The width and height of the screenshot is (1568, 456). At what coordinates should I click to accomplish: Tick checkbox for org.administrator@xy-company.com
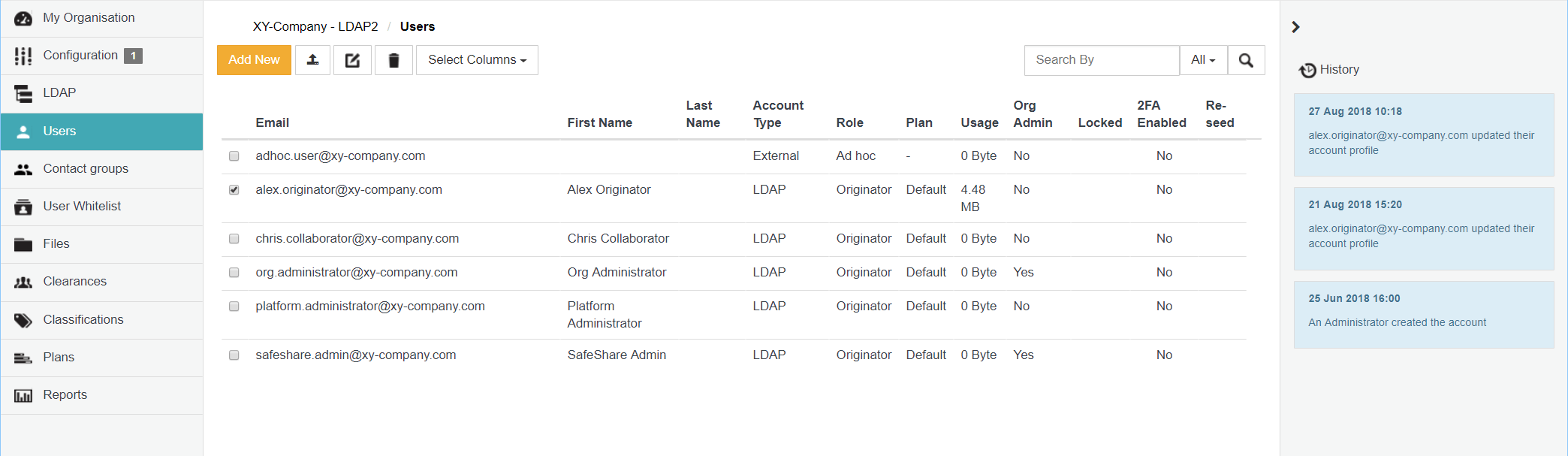(234, 273)
